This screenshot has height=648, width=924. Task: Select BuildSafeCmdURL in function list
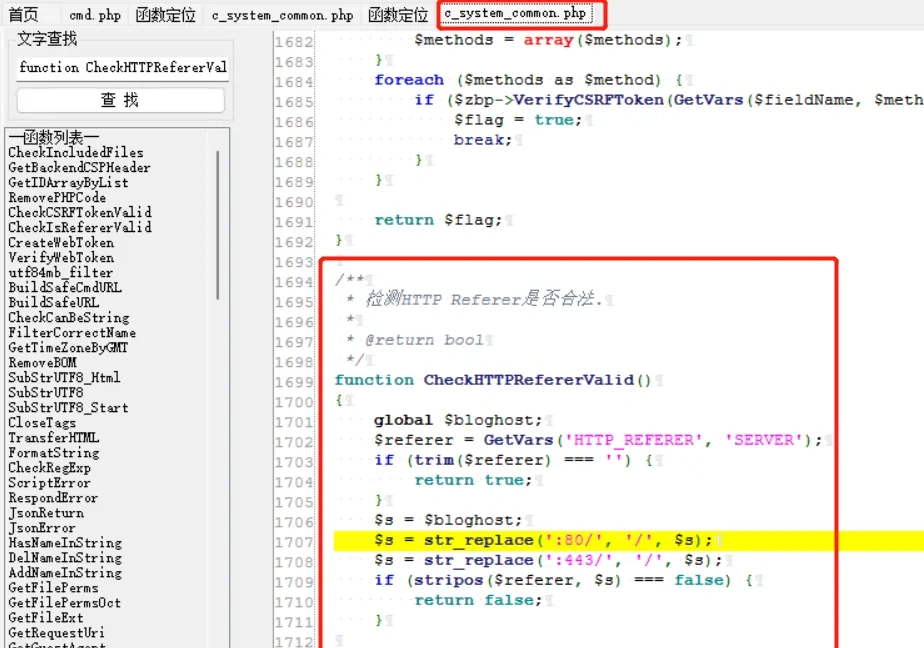(x=65, y=287)
